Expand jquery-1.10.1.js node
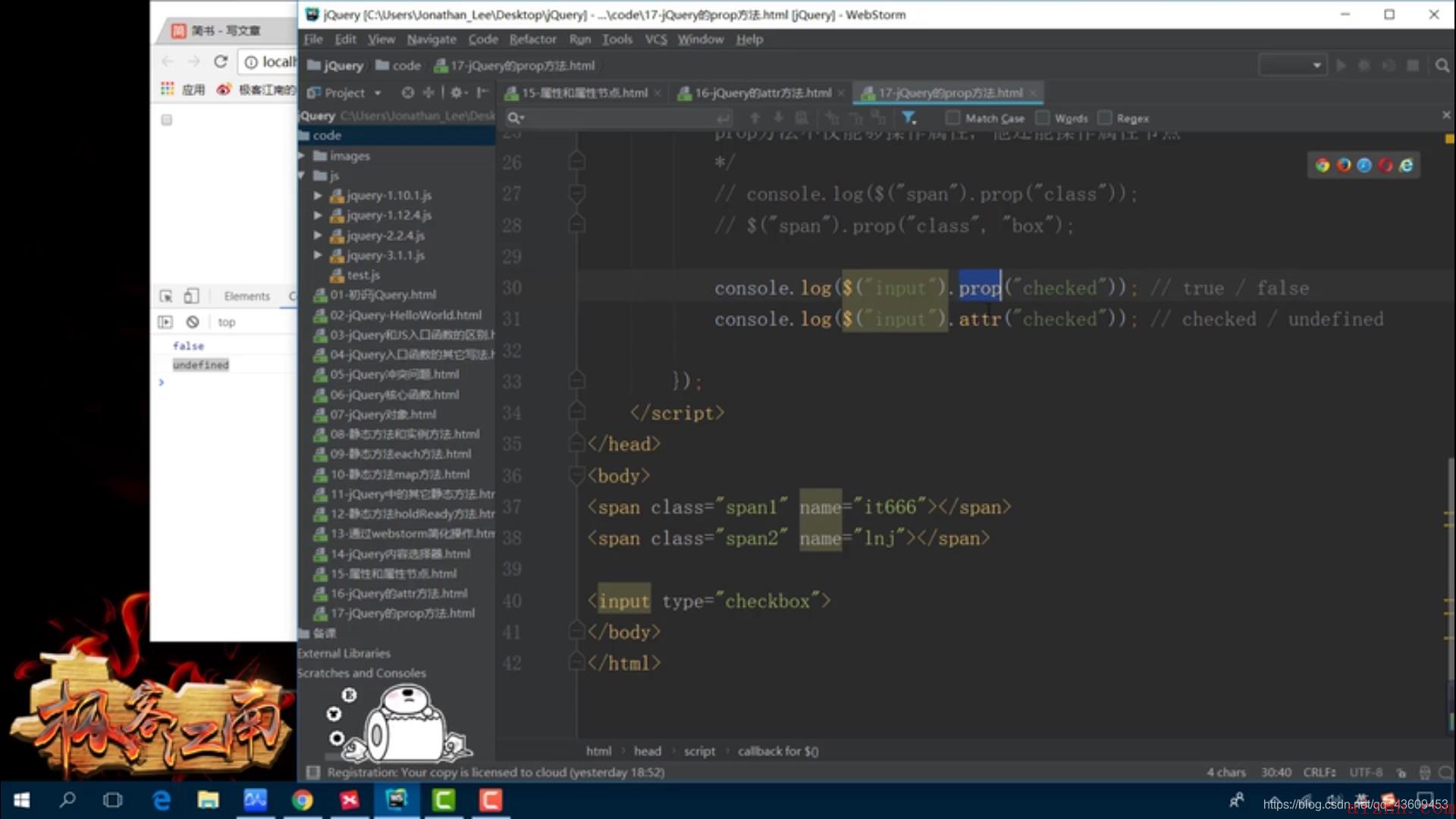The height and width of the screenshot is (819, 1456). [x=318, y=196]
